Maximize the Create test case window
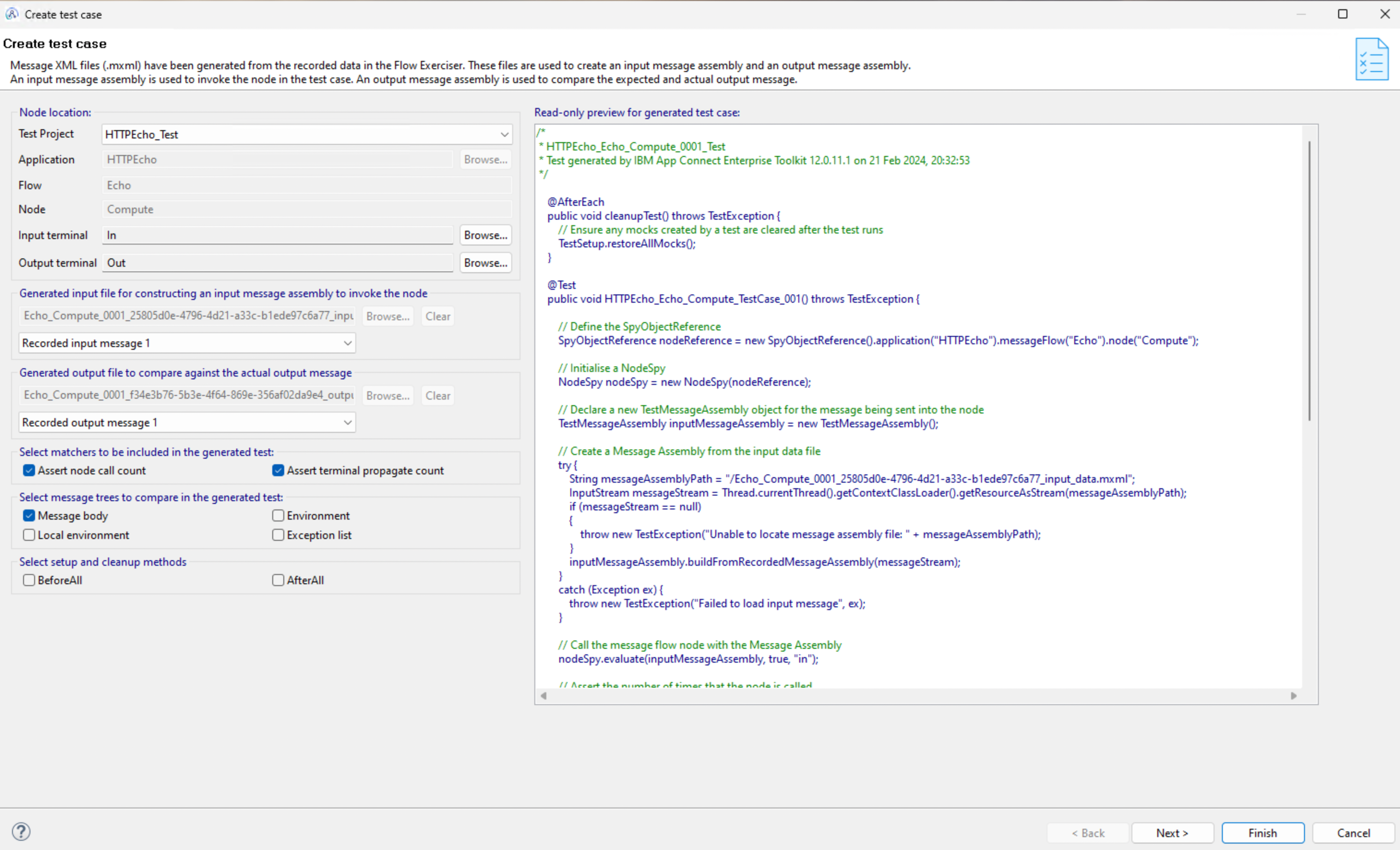The height and width of the screenshot is (850, 1400). (1343, 14)
